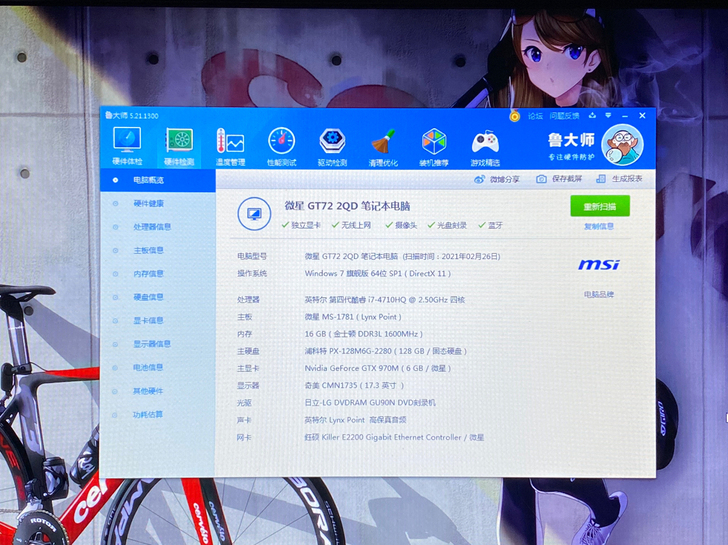Click the gold medal icon in title bar
This screenshot has width=728, height=545.
pyautogui.click(x=514, y=116)
